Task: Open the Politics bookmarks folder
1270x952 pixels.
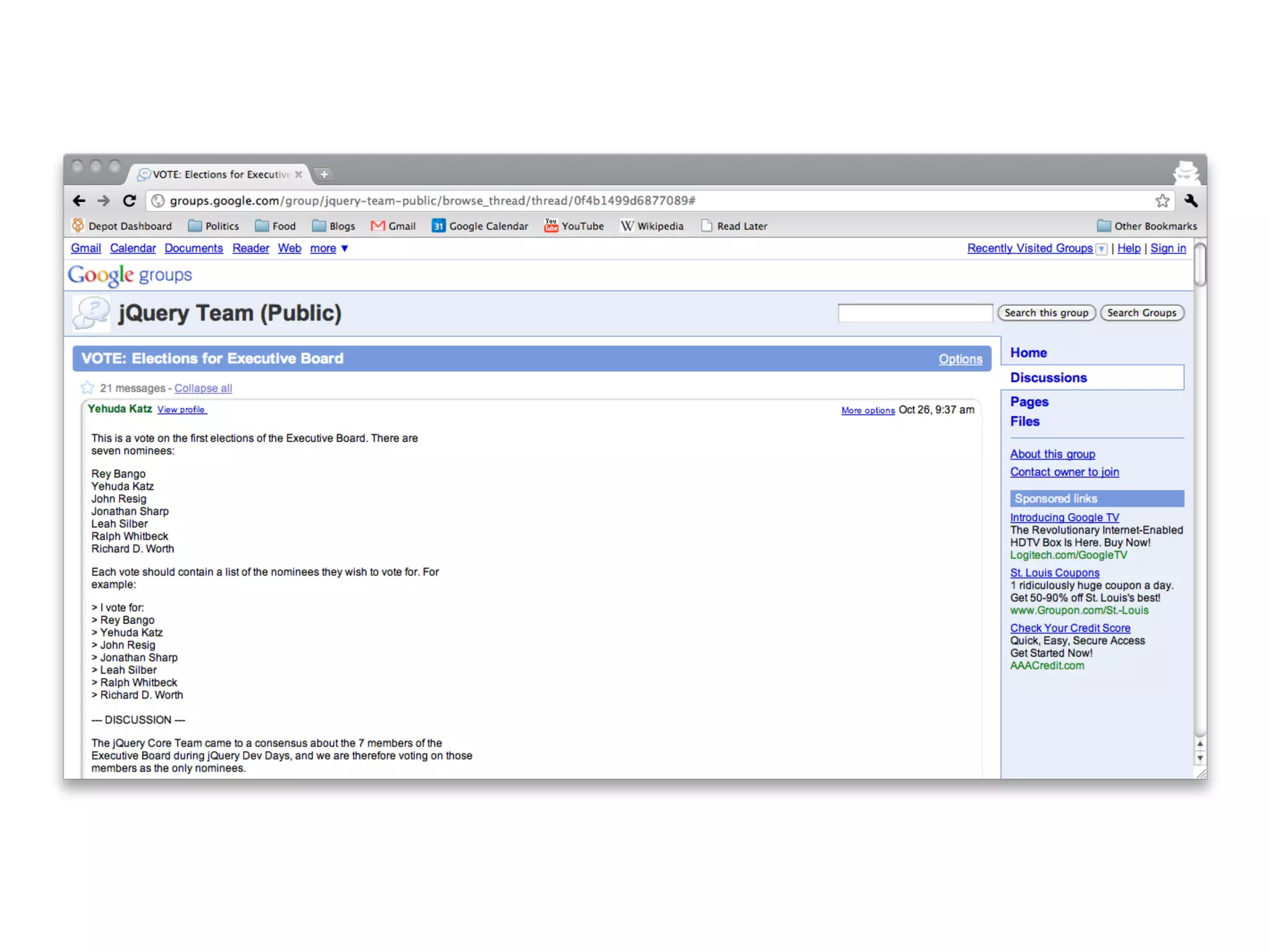Action: [213, 226]
